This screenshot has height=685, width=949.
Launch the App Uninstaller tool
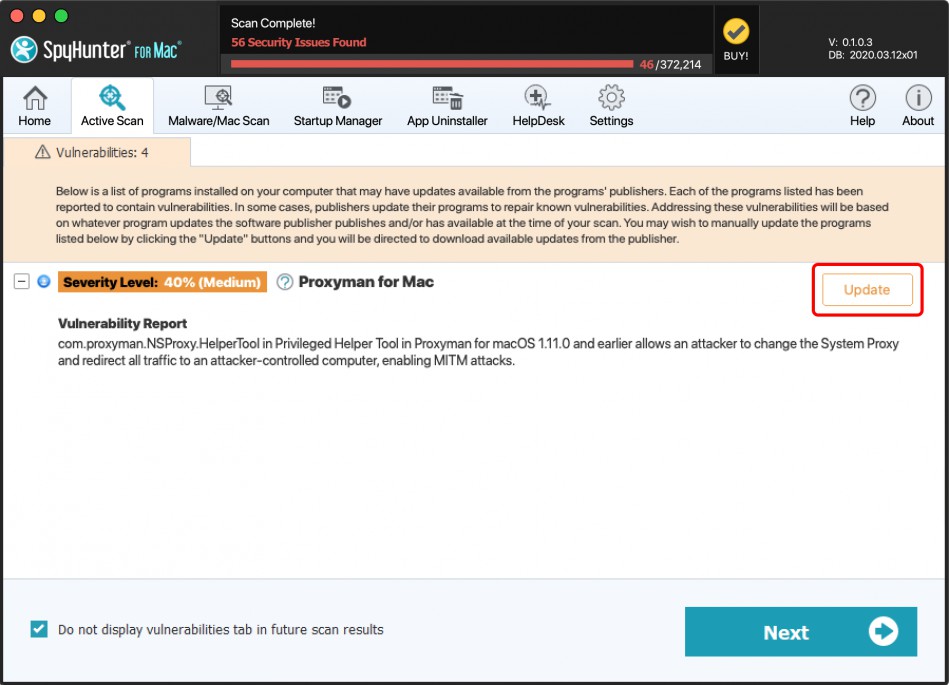[x=447, y=105]
